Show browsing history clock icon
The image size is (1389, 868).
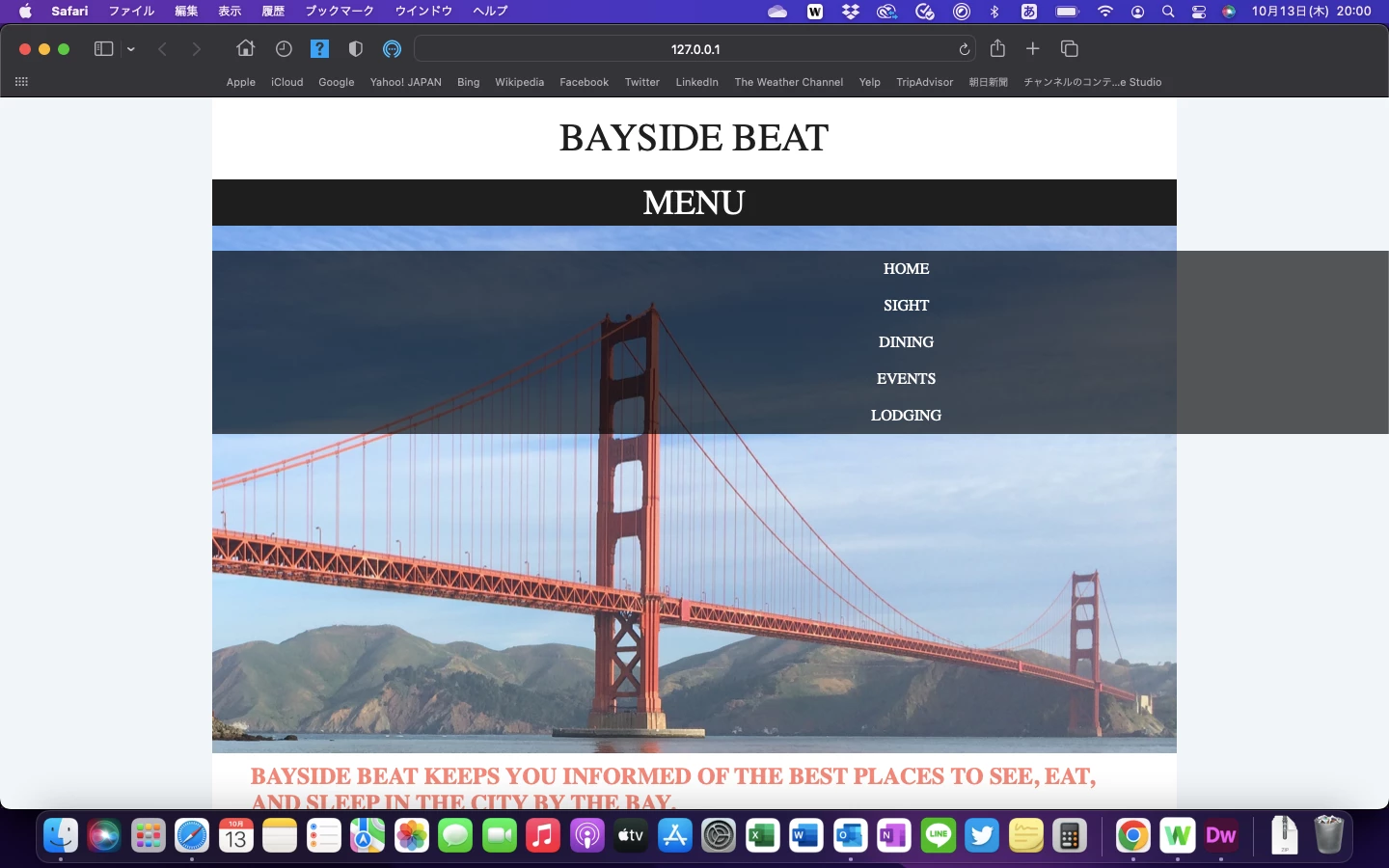pyautogui.click(x=284, y=49)
